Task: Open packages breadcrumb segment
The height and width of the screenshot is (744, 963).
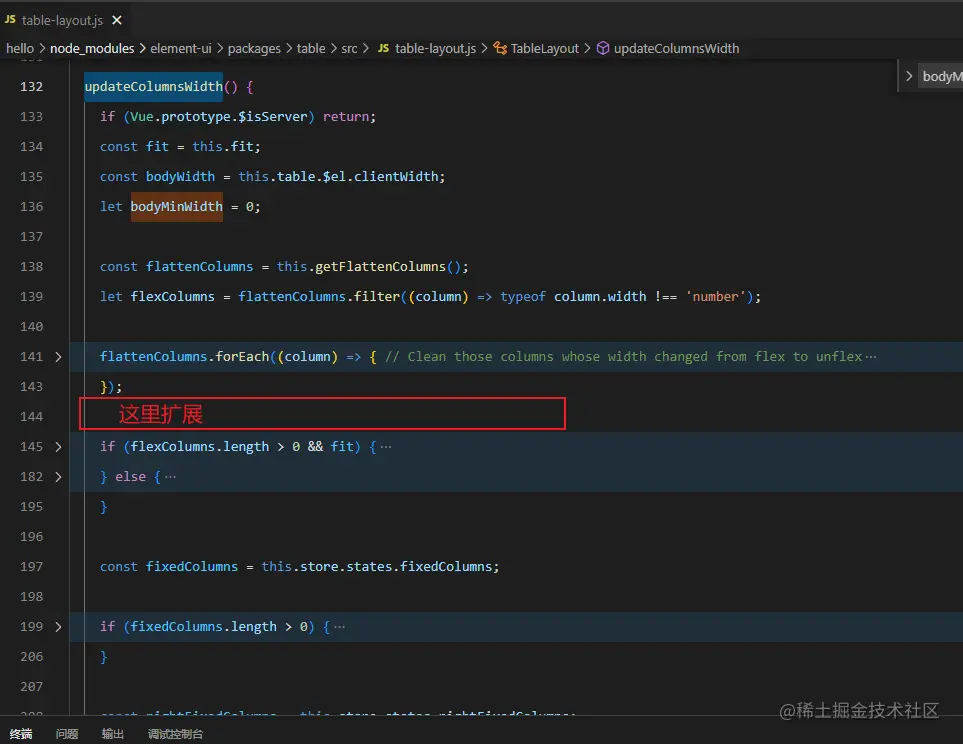Action: pos(254,49)
